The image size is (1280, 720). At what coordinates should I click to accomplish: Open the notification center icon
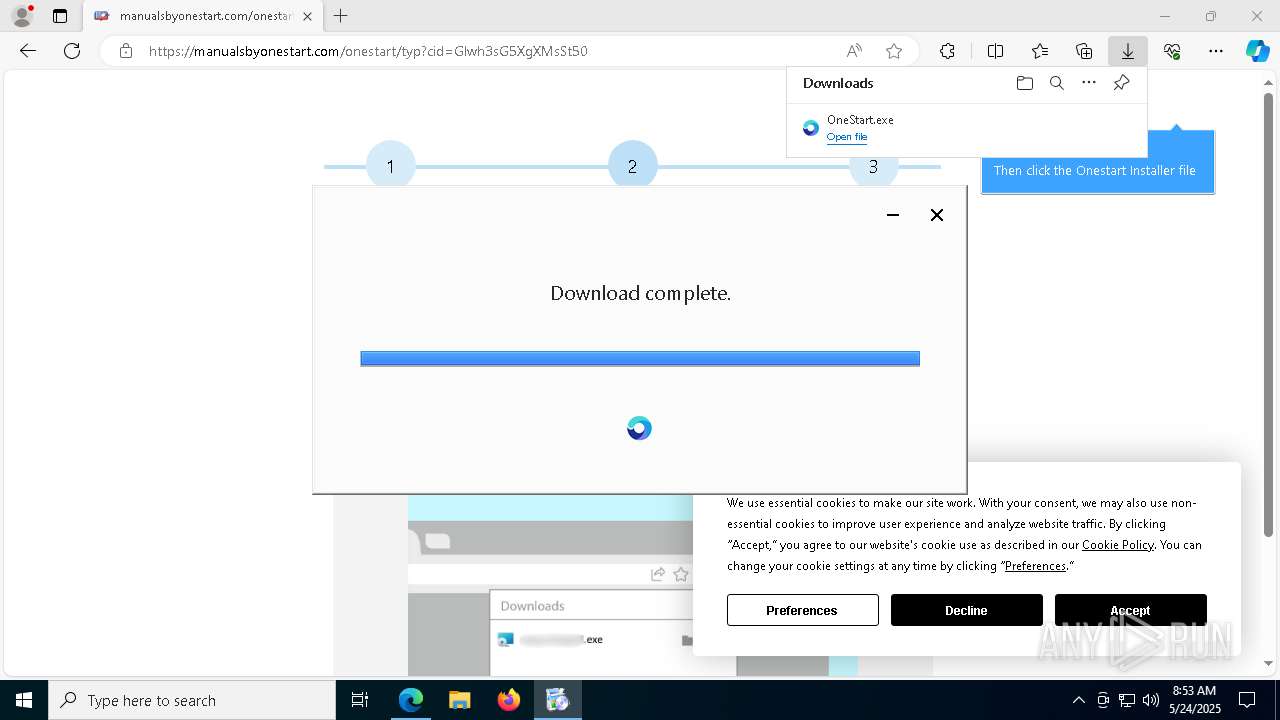click(1247, 700)
